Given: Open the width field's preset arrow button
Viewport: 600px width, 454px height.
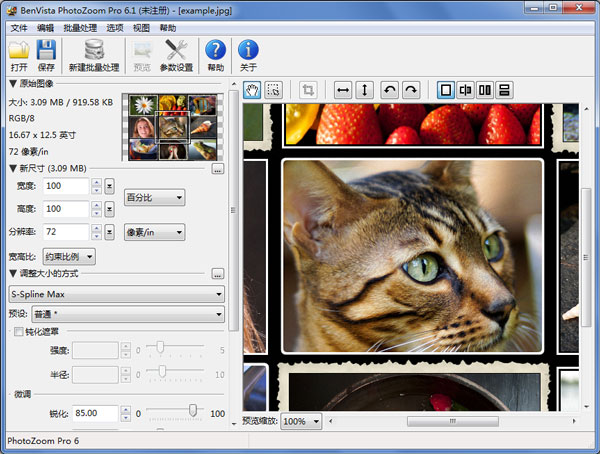Looking at the screenshot, I should [x=109, y=186].
